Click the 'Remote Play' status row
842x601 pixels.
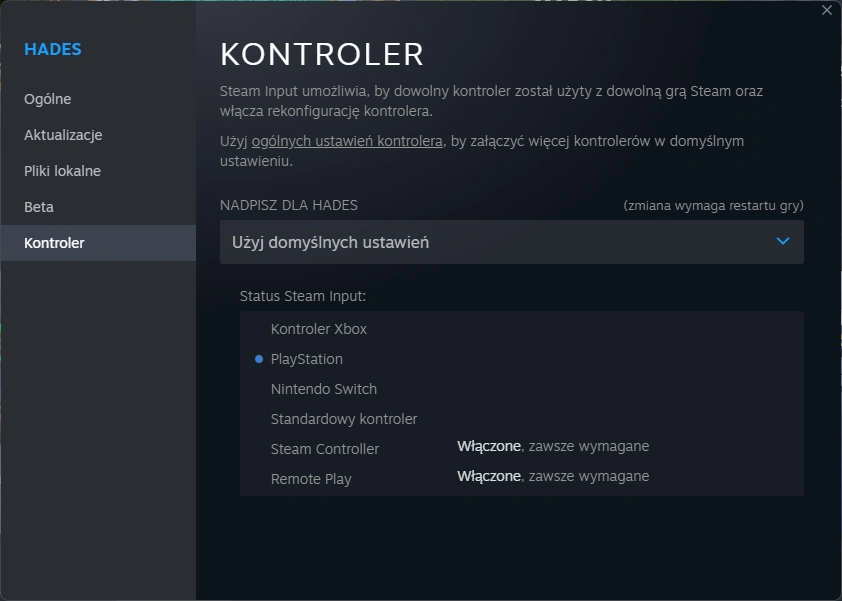[x=521, y=479]
